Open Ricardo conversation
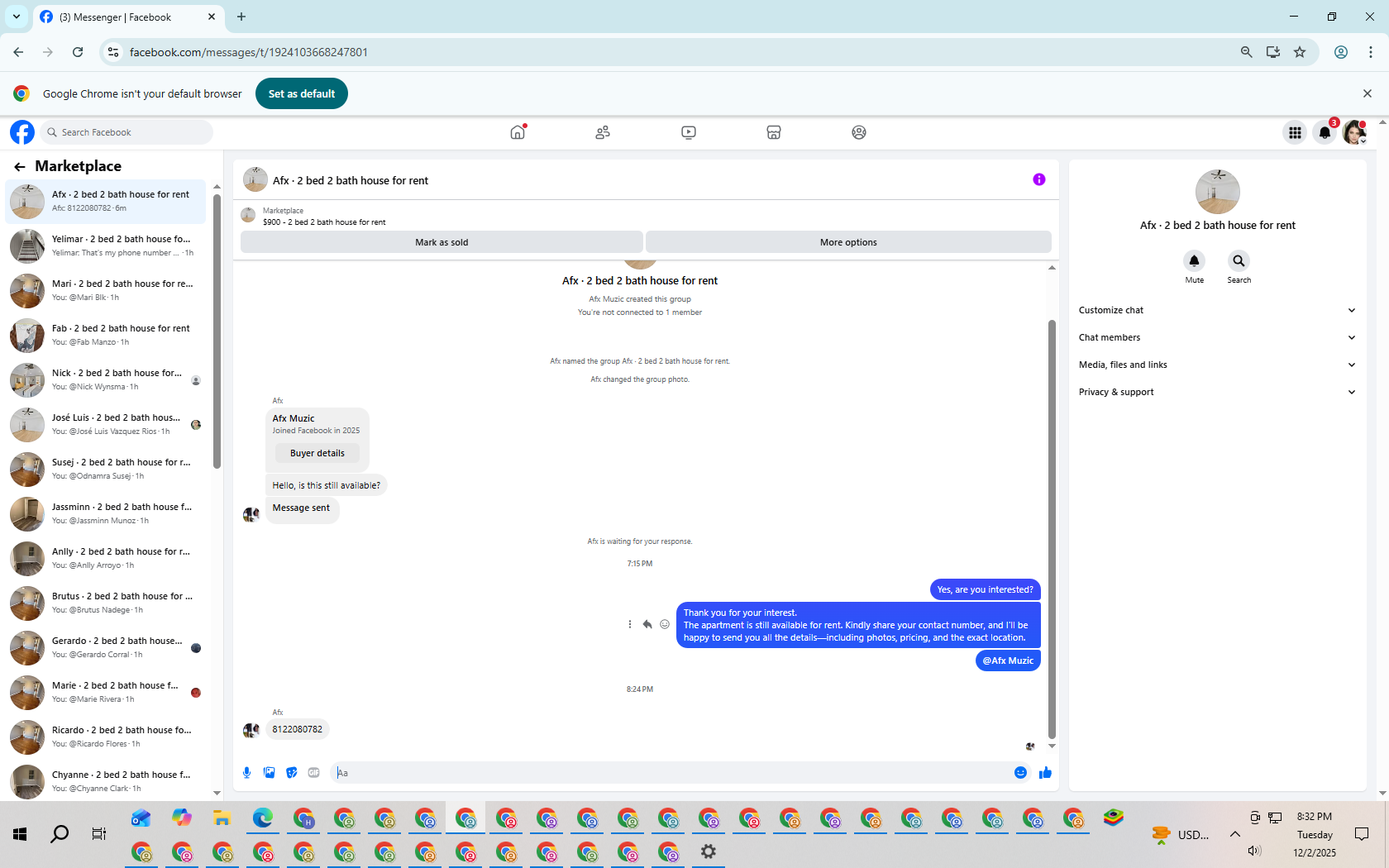This screenshot has height=868, width=1389. pos(106,737)
